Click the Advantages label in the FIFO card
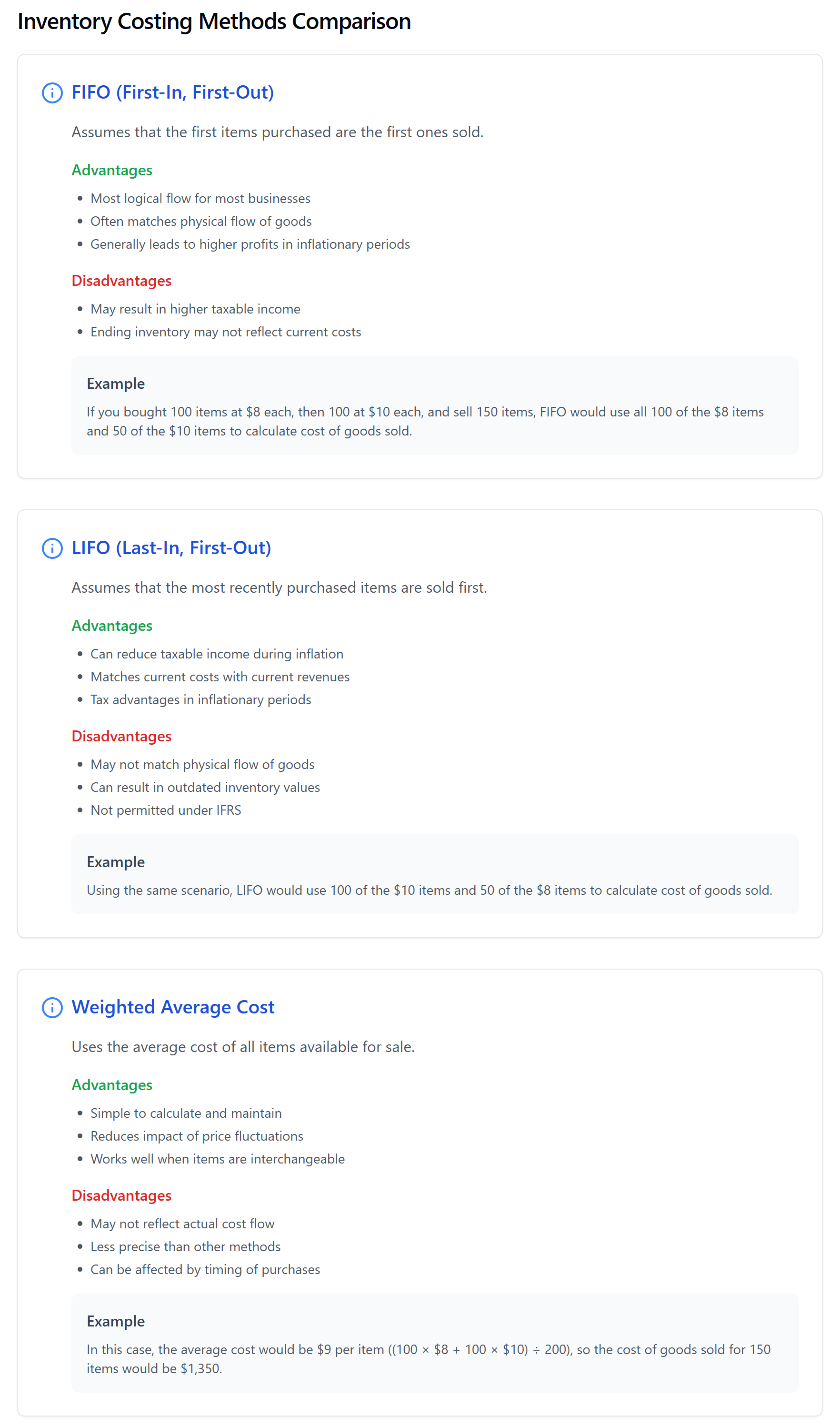Screen dimensions: 840x1427 click(x=111, y=171)
